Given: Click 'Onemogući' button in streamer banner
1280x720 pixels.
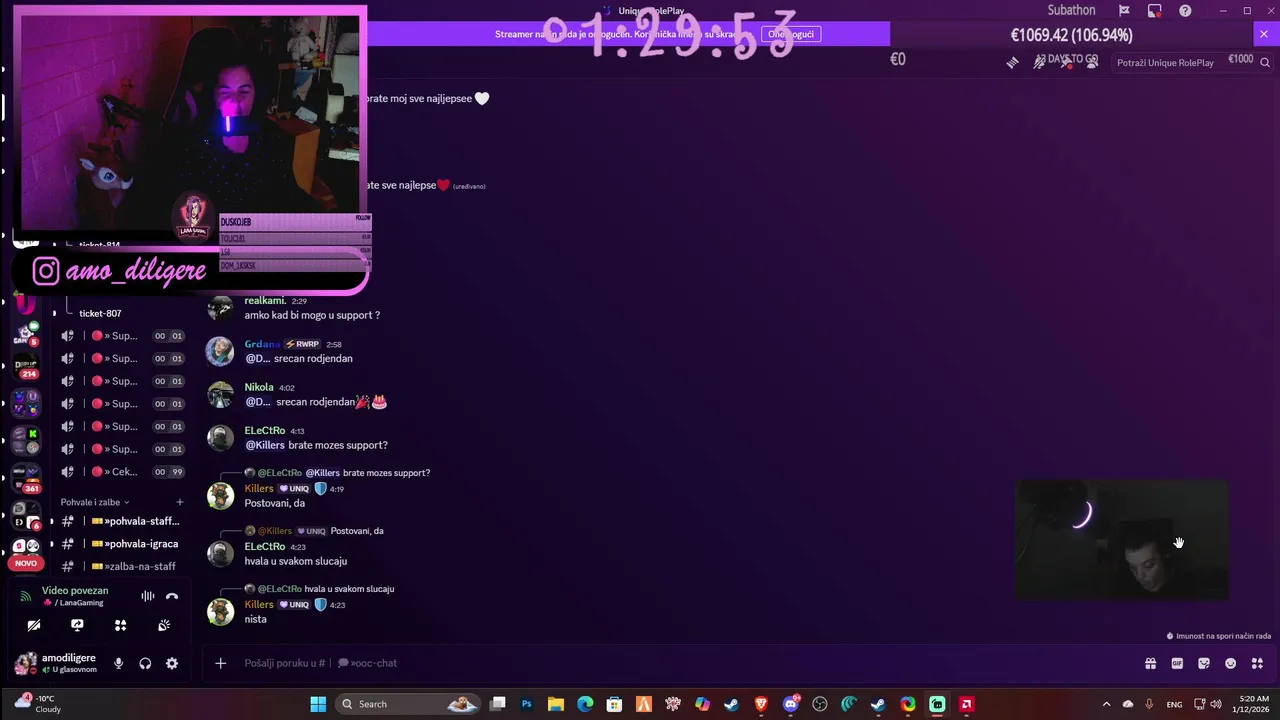Looking at the screenshot, I should 791,34.
